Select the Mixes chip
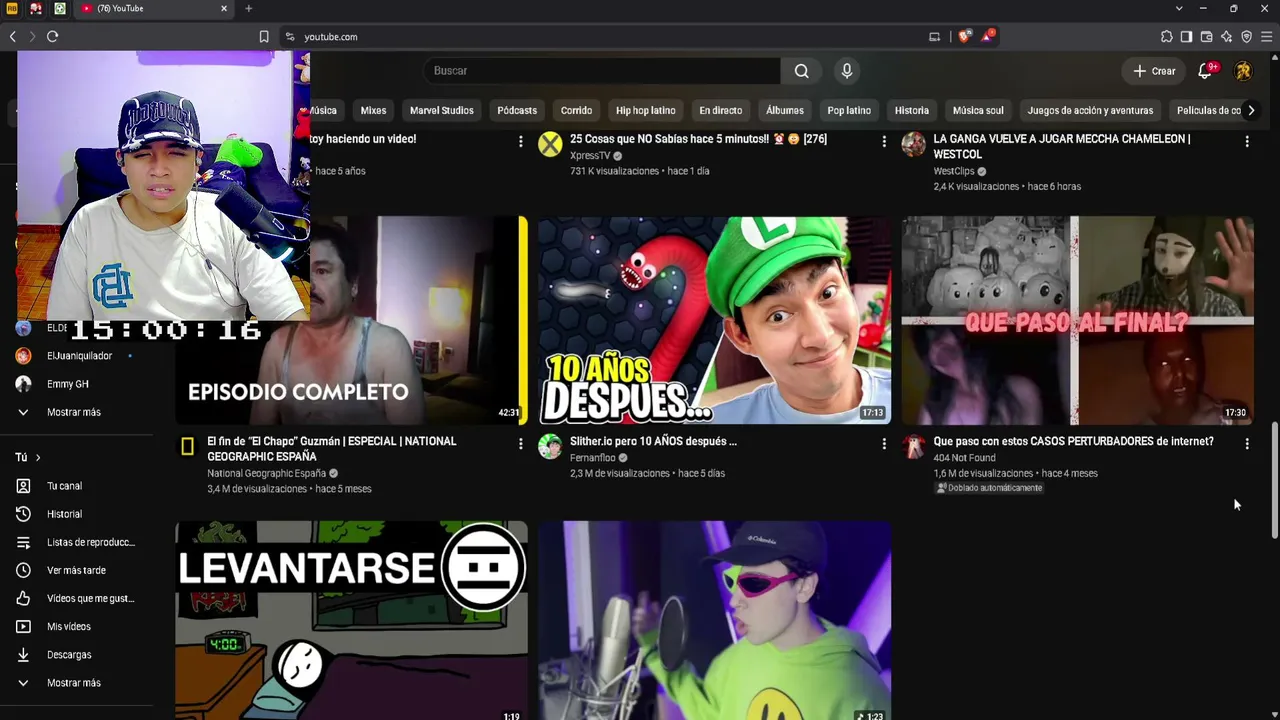 [373, 110]
